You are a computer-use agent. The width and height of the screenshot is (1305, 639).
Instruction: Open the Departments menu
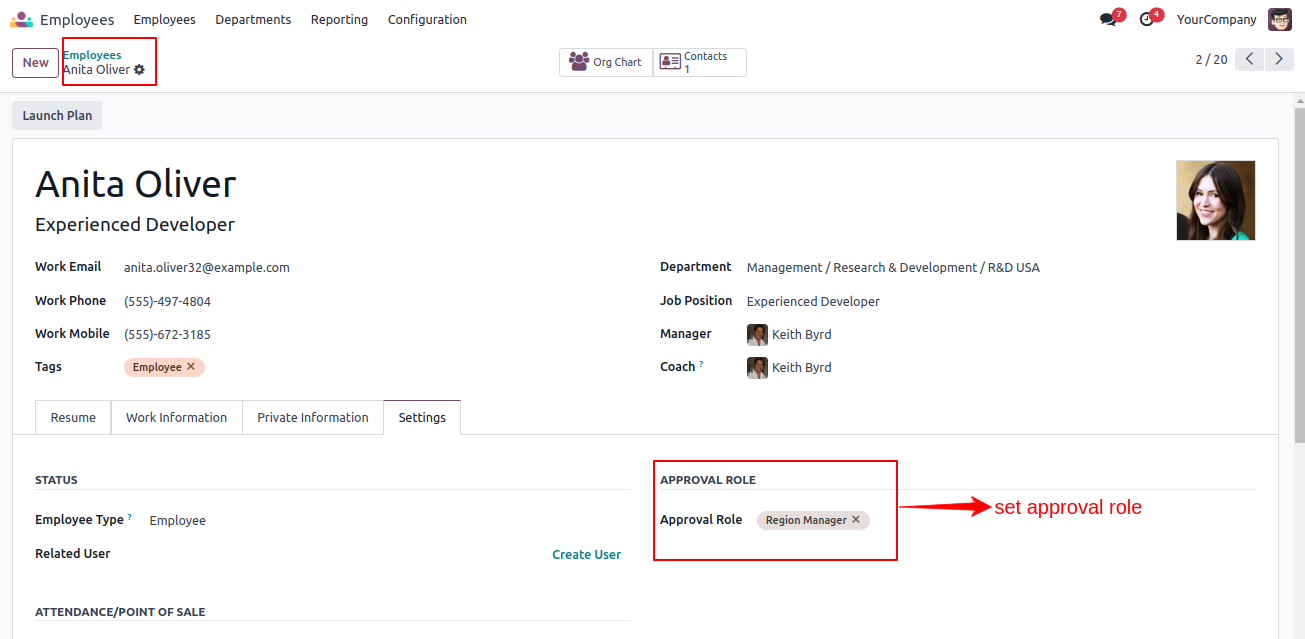[x=253, y=19]
